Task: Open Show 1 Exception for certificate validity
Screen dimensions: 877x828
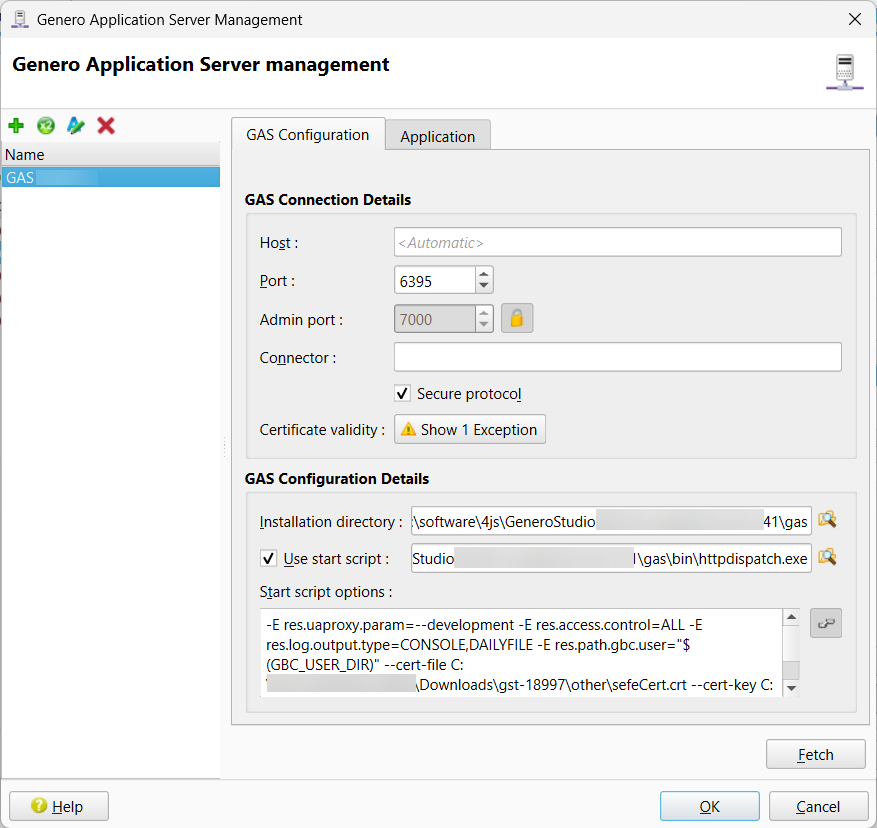Action: tap(469, 429)
